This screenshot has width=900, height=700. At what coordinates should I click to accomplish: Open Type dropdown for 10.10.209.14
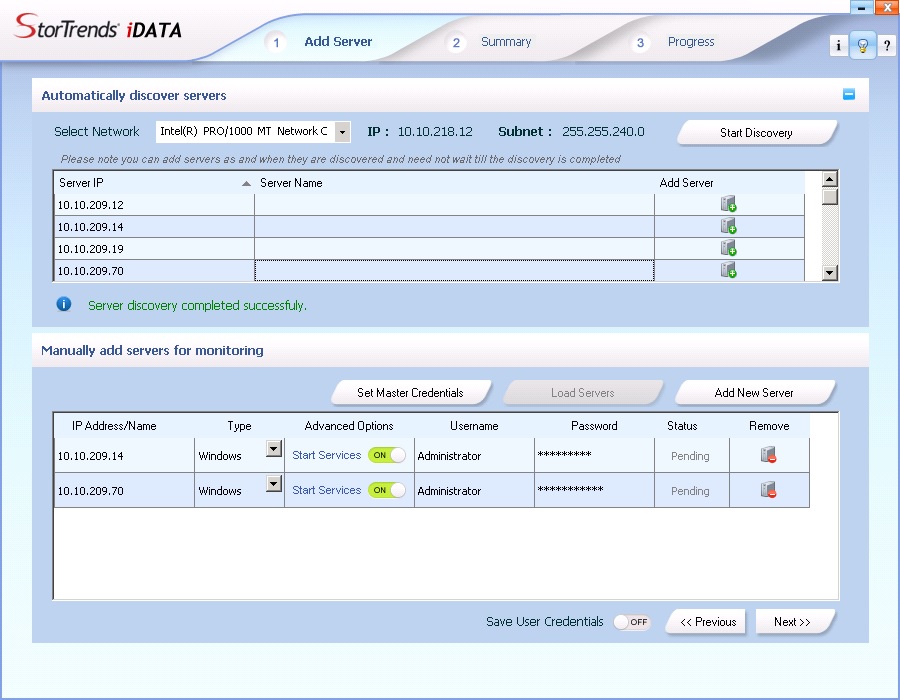273,450
